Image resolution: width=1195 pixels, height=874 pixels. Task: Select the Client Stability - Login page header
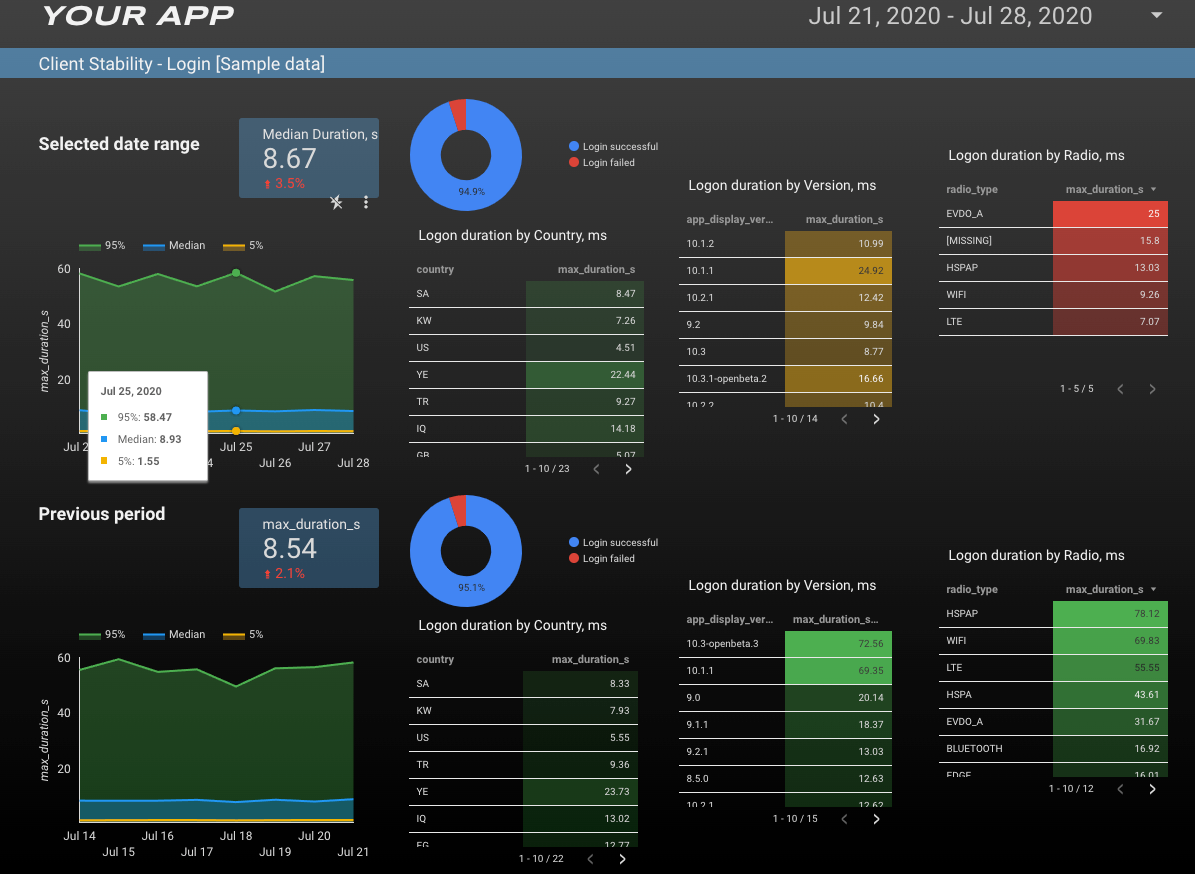pos(180,63)
